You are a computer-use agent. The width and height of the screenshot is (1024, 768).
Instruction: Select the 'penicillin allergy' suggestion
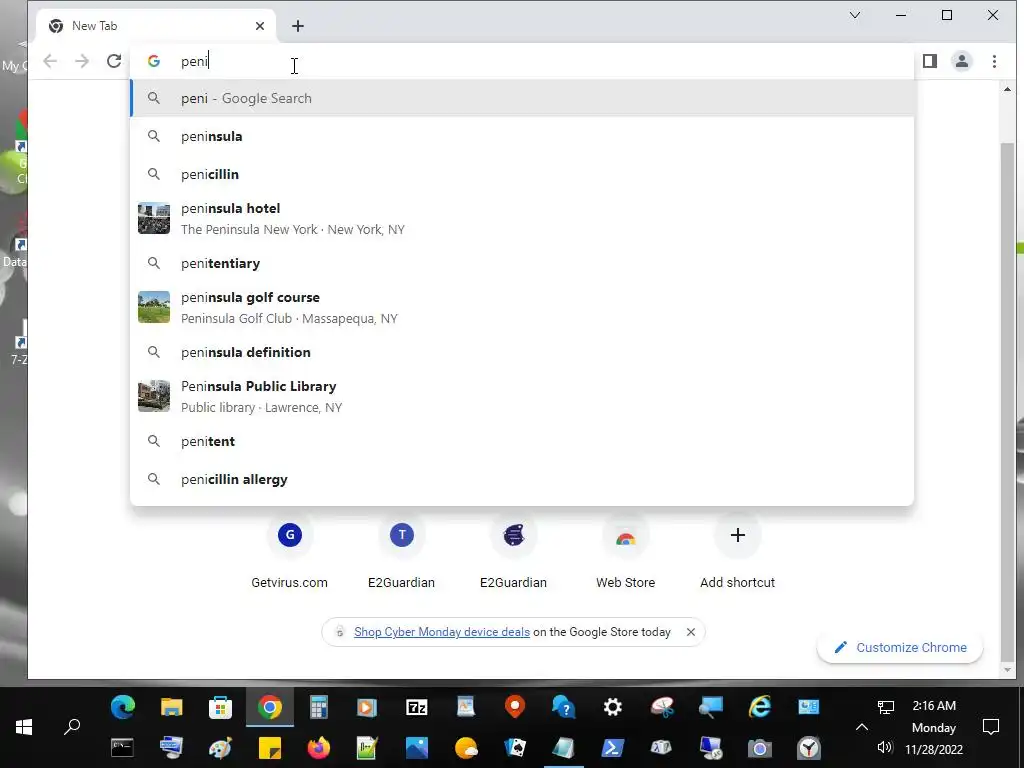point(522,479)
